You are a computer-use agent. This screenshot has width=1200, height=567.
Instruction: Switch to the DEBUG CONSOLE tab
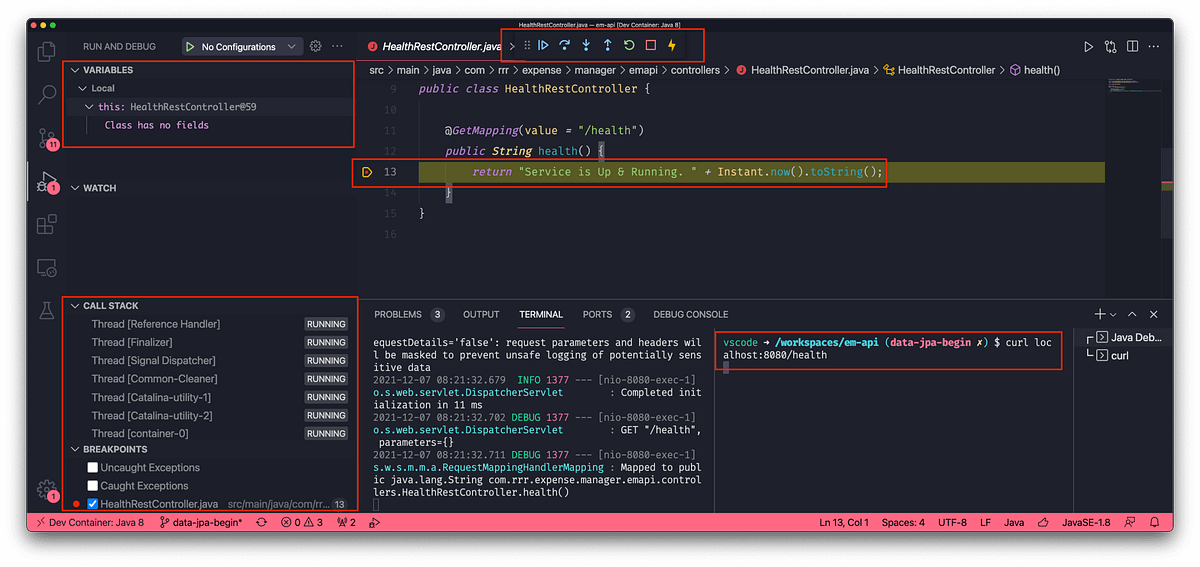coord(690,314)
